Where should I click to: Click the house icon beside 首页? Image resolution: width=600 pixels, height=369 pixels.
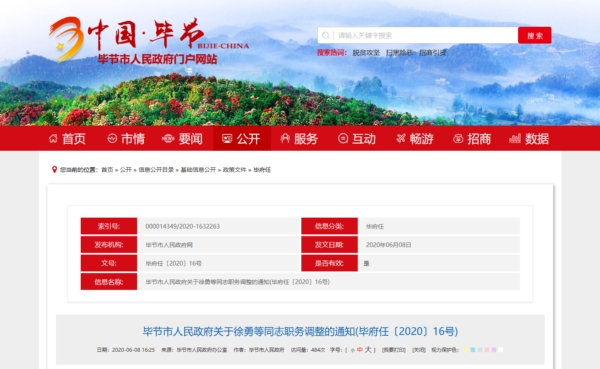[53, 139]
